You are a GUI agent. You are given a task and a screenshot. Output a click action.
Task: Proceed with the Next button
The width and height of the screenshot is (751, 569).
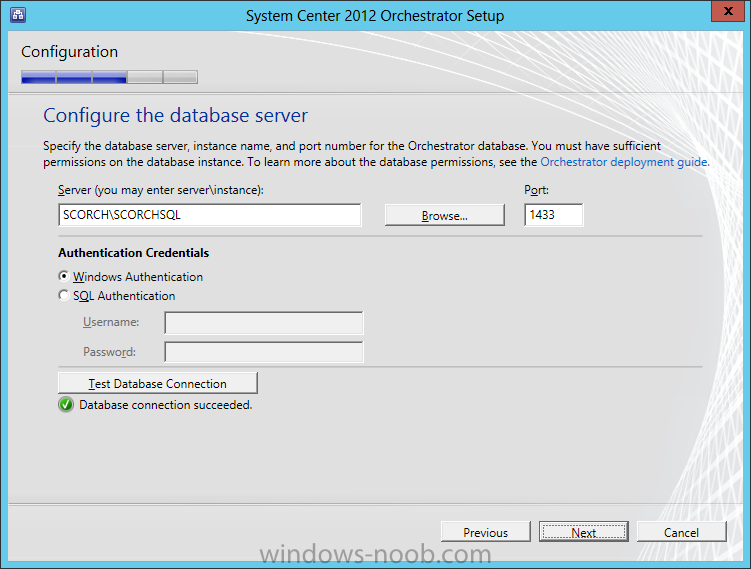[x=584, y=532]
